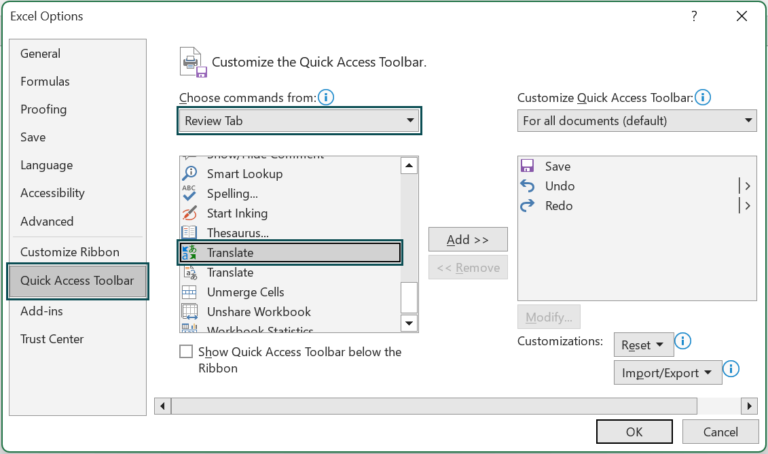Open the Review Tab commands dropdown

[299, 120]
